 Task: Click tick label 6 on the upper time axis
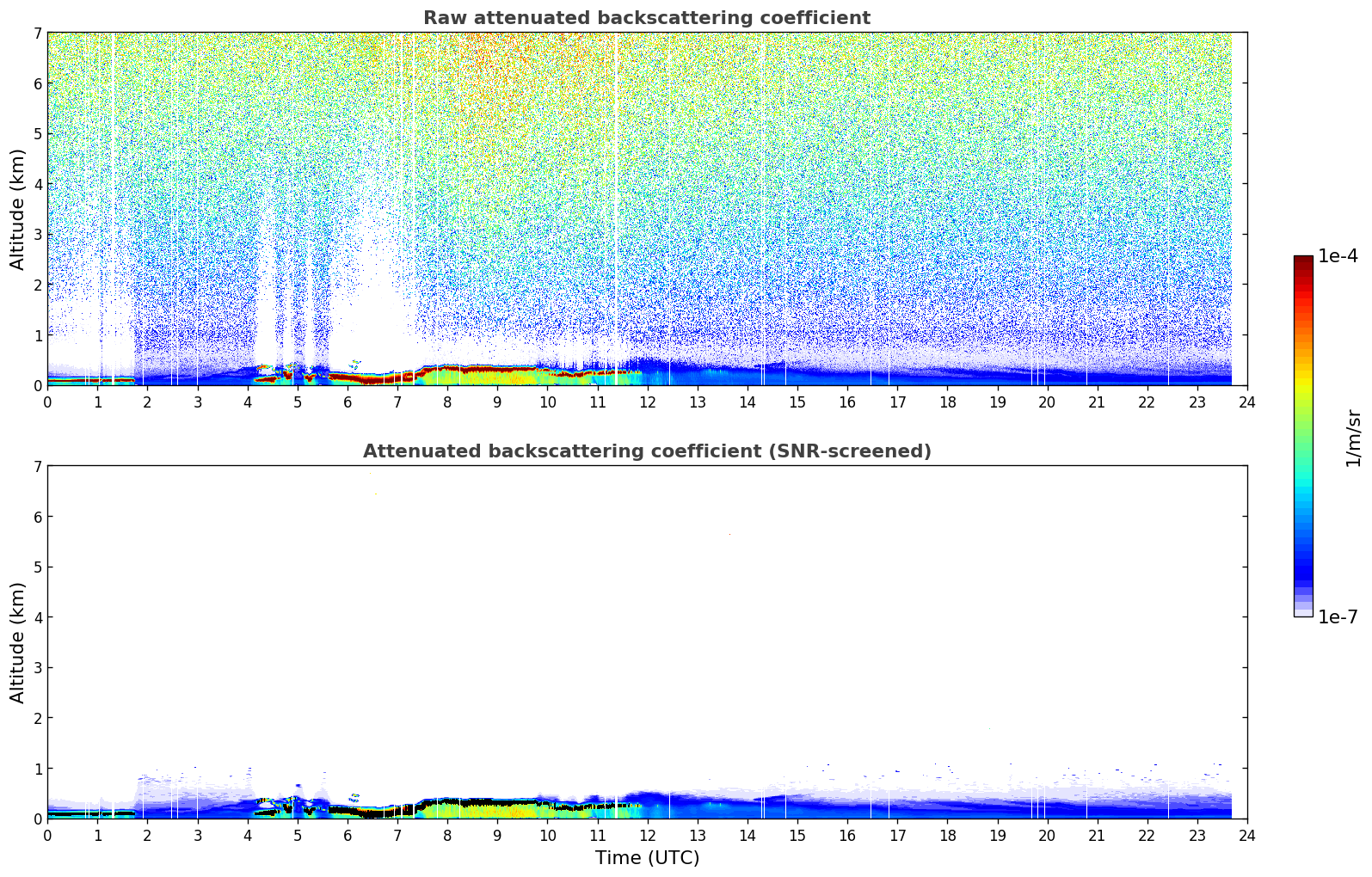point(348,402)
